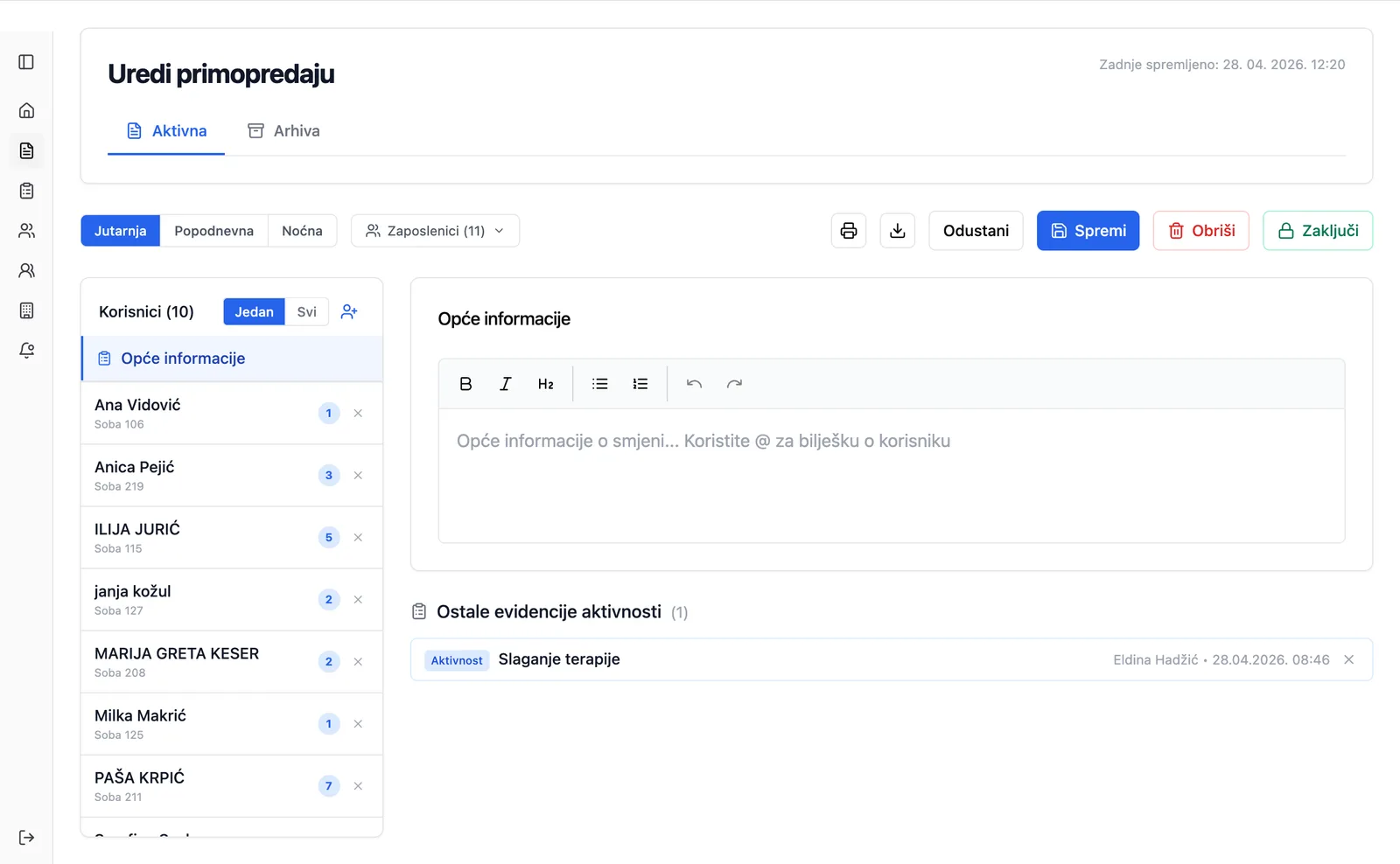This screenshot has height=864, width=1400.
Task: Remove Anica Pejić from list
Action: click(x=358, y=475)
